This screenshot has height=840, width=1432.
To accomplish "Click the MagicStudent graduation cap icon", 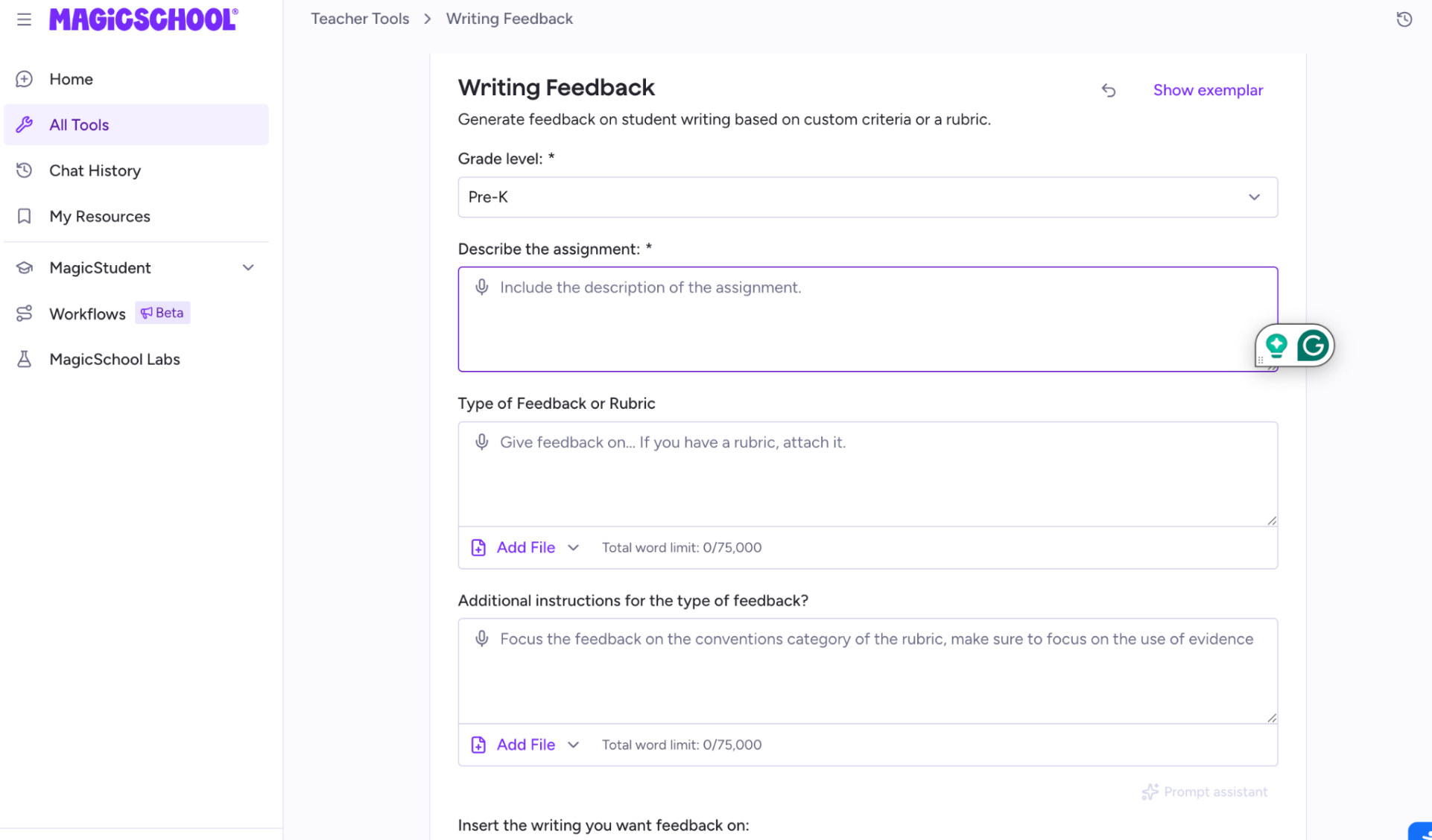I will pos(25,267).
